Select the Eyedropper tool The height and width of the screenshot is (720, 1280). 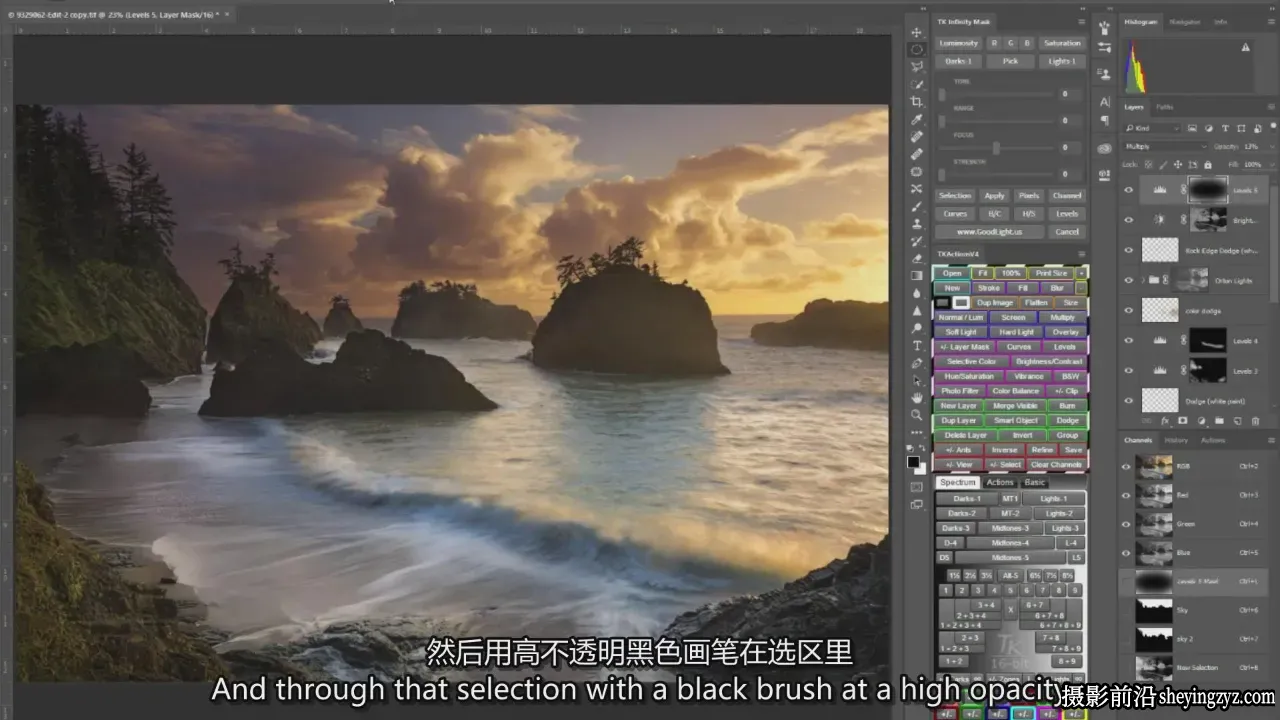click(x=916, y=119)
